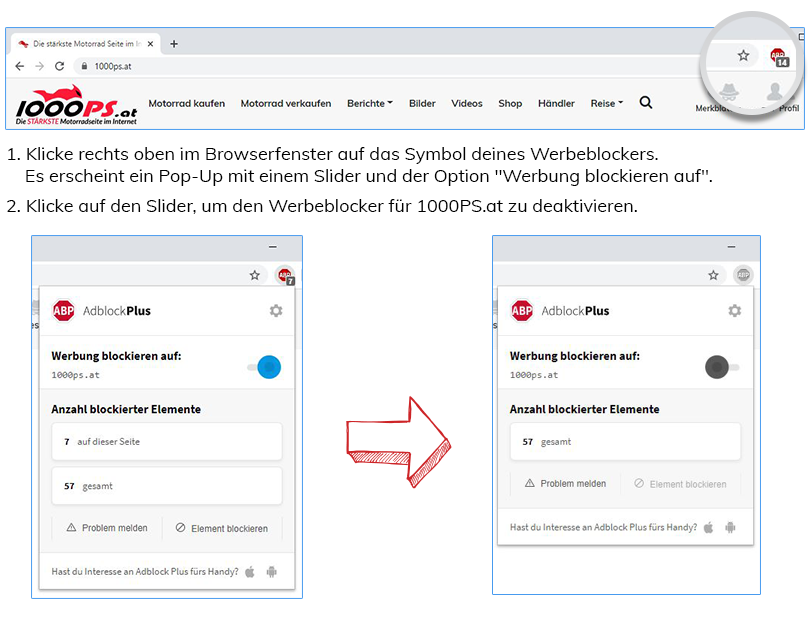This screenshot has width=811, height=635.
Task: Open the Videos section
Action: (467, 103)
